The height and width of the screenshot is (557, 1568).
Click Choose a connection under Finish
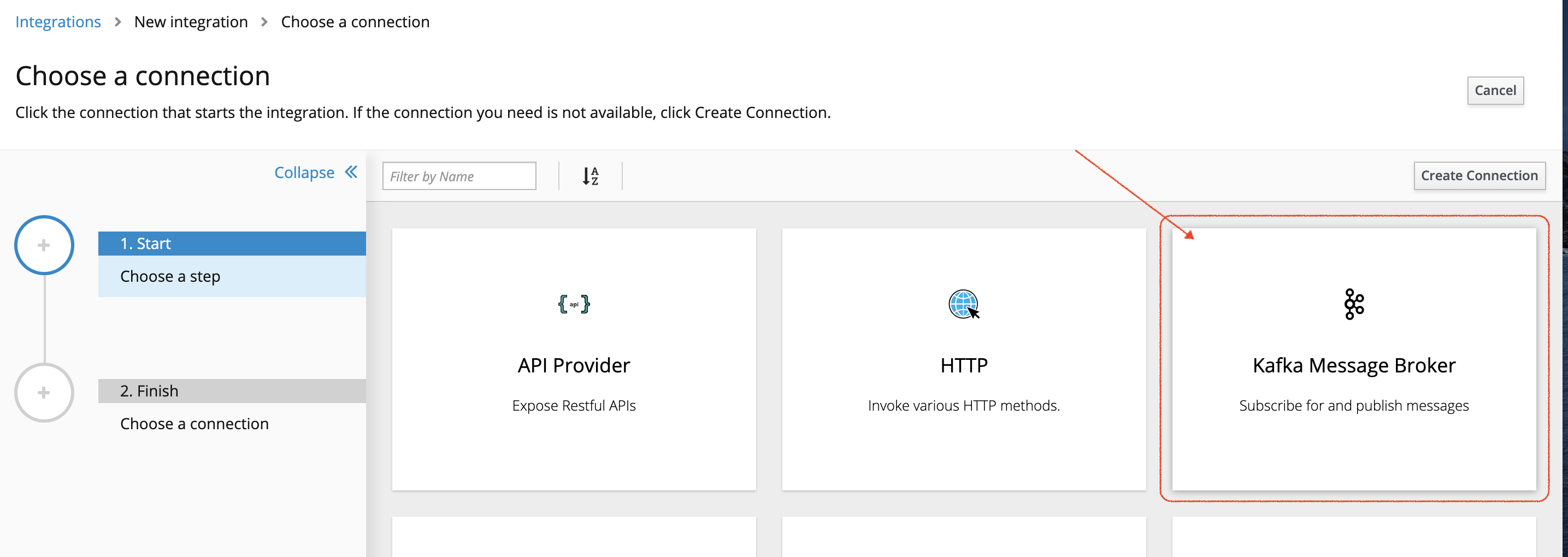point(194,424)
